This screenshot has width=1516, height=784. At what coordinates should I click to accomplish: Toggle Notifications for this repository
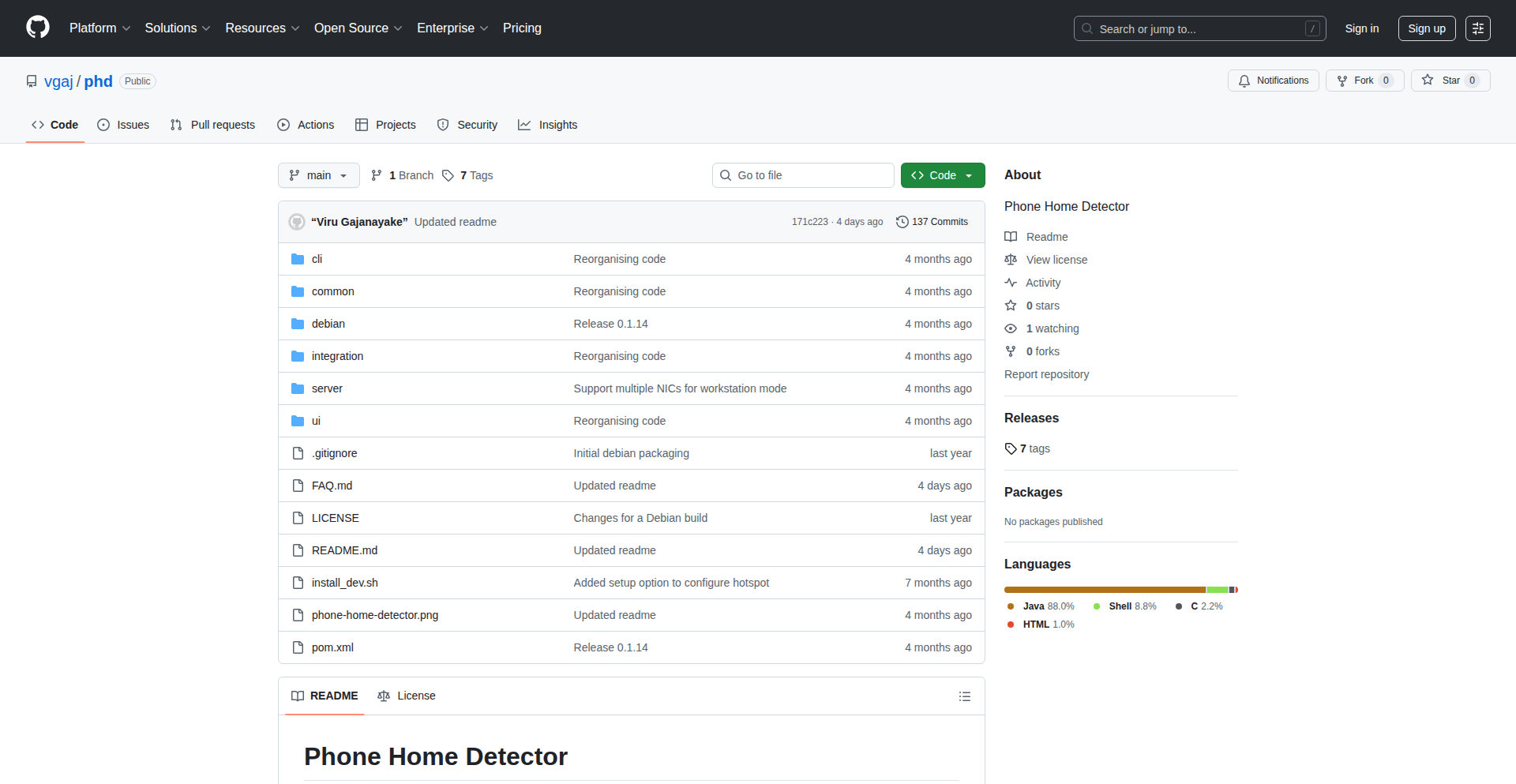[x=1273, y=81]
